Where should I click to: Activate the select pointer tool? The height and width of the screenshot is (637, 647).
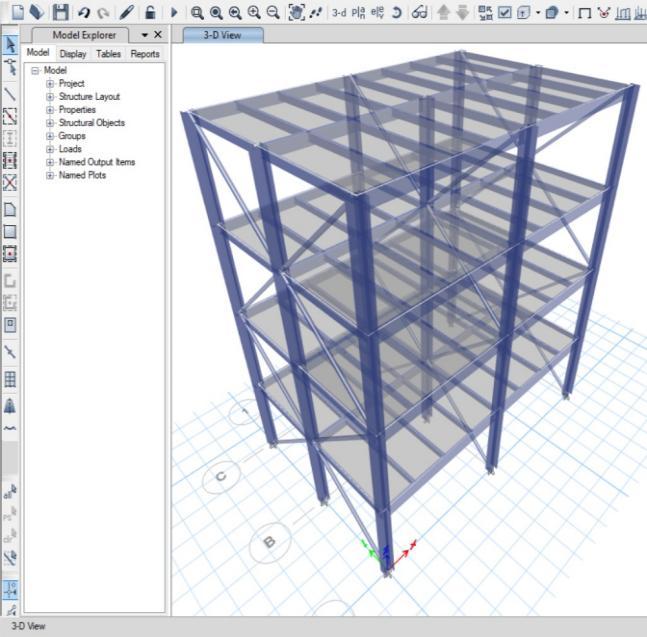pyautogui.click(x=10, y=45)
